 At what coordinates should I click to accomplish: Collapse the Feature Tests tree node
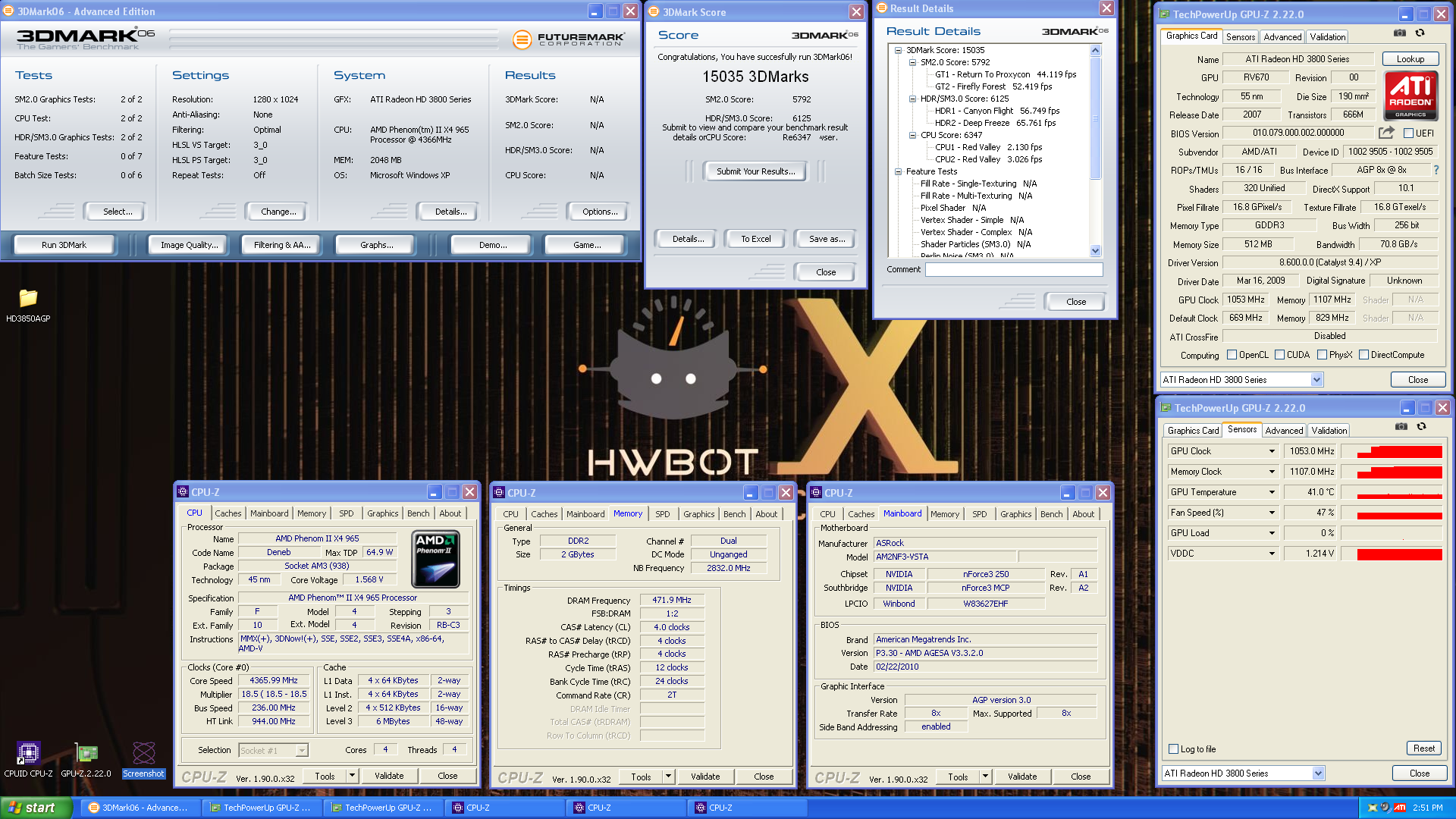[898, 171]
